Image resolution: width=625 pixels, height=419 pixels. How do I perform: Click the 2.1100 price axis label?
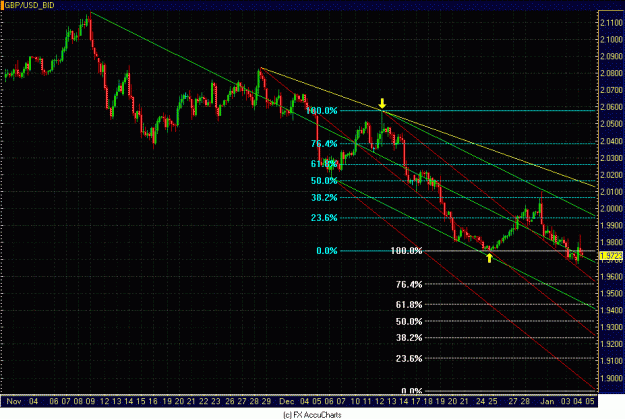pos(611,23)
